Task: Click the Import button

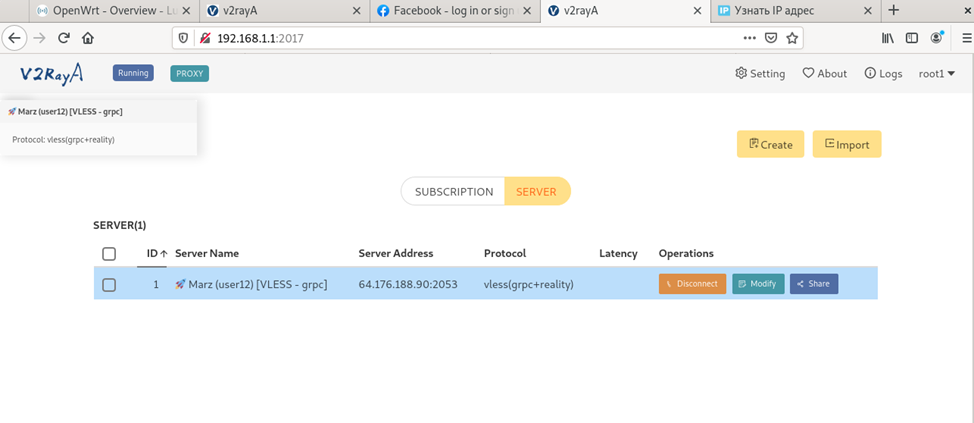Action: click(x=846, y=145)
